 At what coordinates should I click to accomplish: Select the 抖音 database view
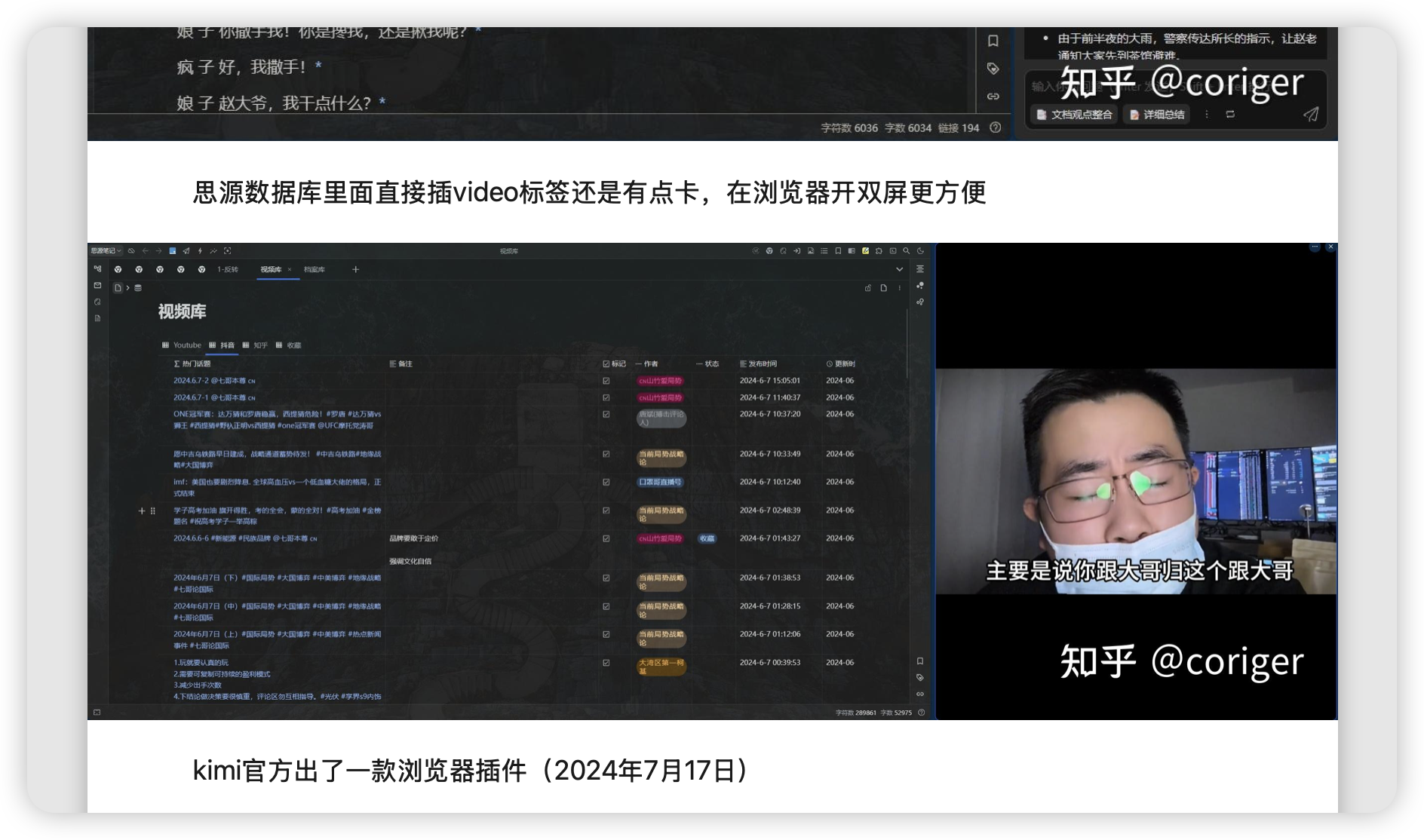(x=222, y=345)
